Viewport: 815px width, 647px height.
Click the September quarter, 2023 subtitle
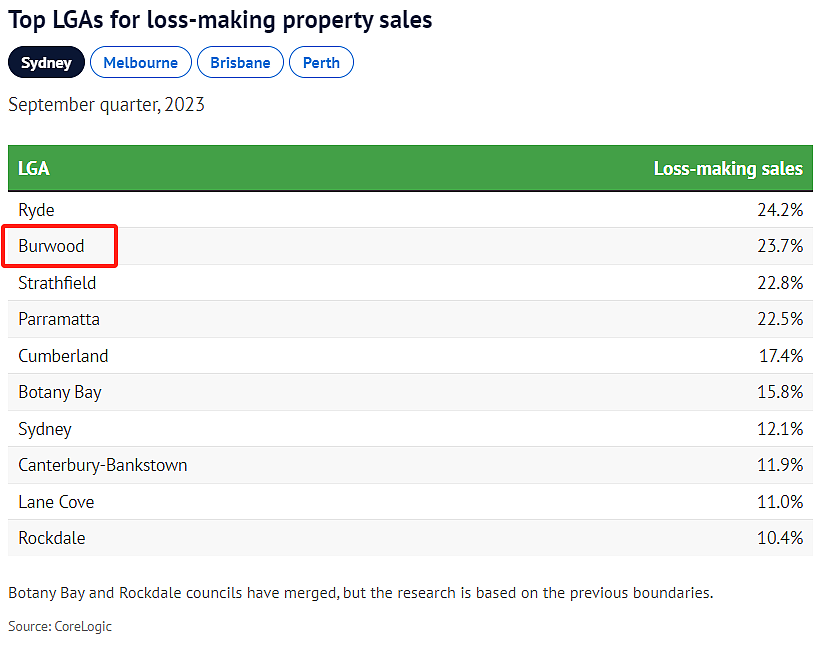click(106, 104)
